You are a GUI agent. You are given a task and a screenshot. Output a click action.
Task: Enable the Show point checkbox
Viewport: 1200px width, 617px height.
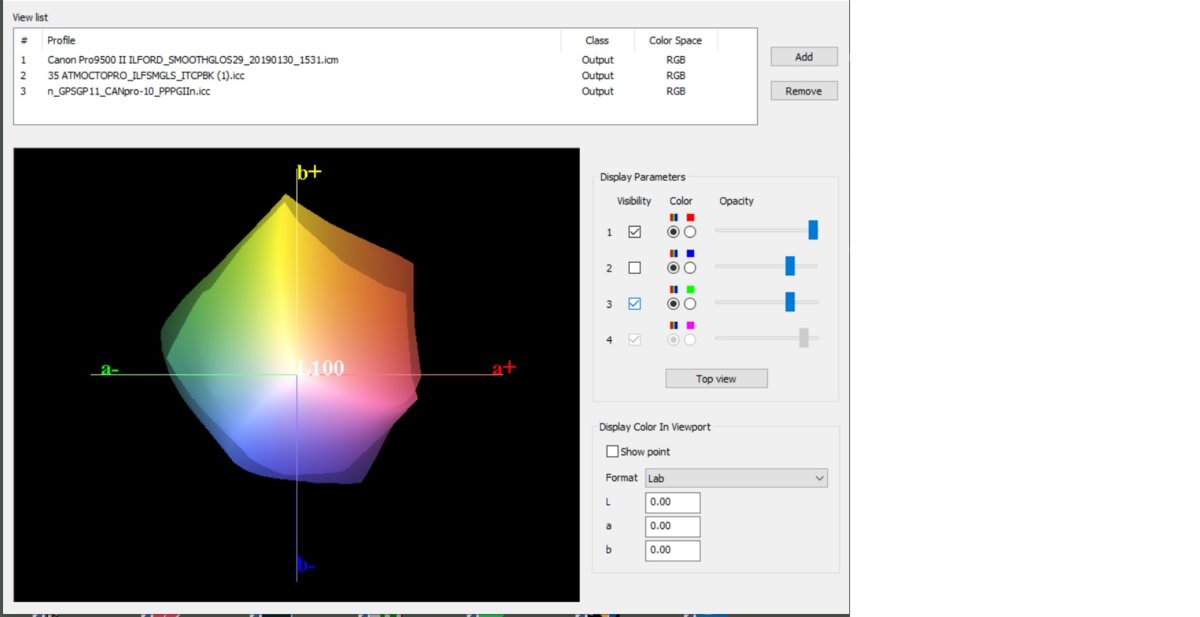(613, 452)
